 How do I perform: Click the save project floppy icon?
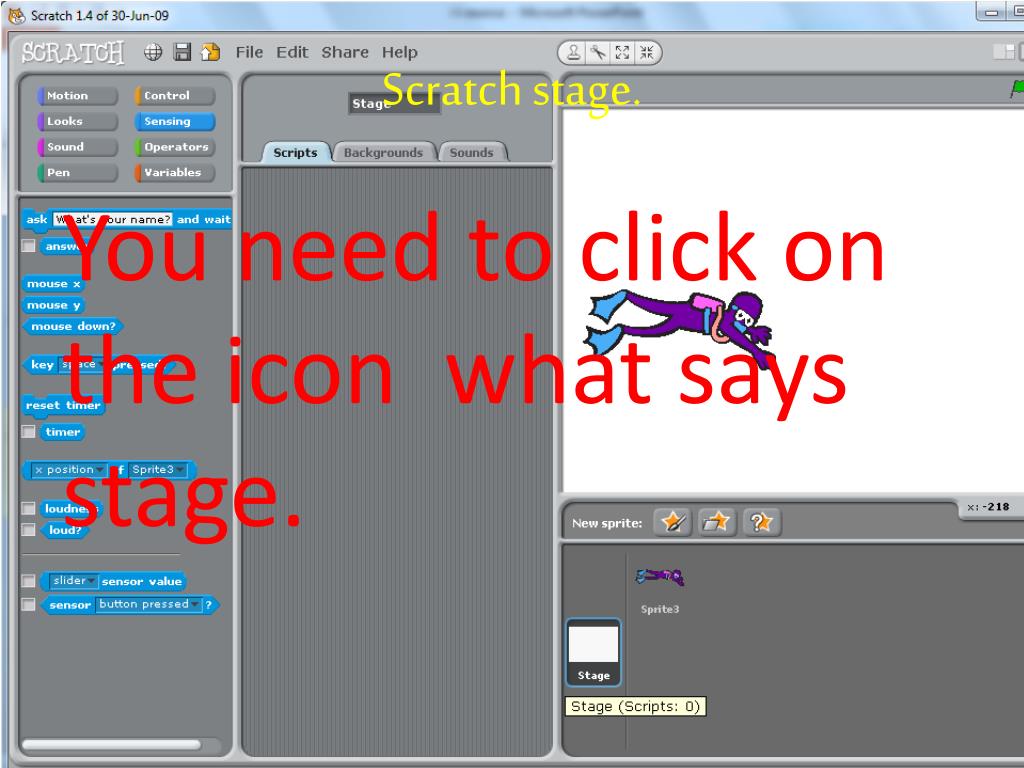point(182,52)
